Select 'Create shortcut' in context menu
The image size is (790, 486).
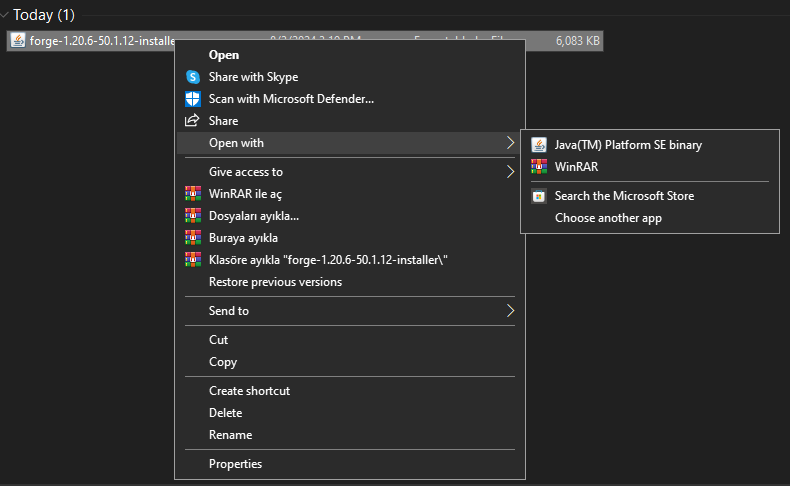pyautogui.click(x=249, y=391)
